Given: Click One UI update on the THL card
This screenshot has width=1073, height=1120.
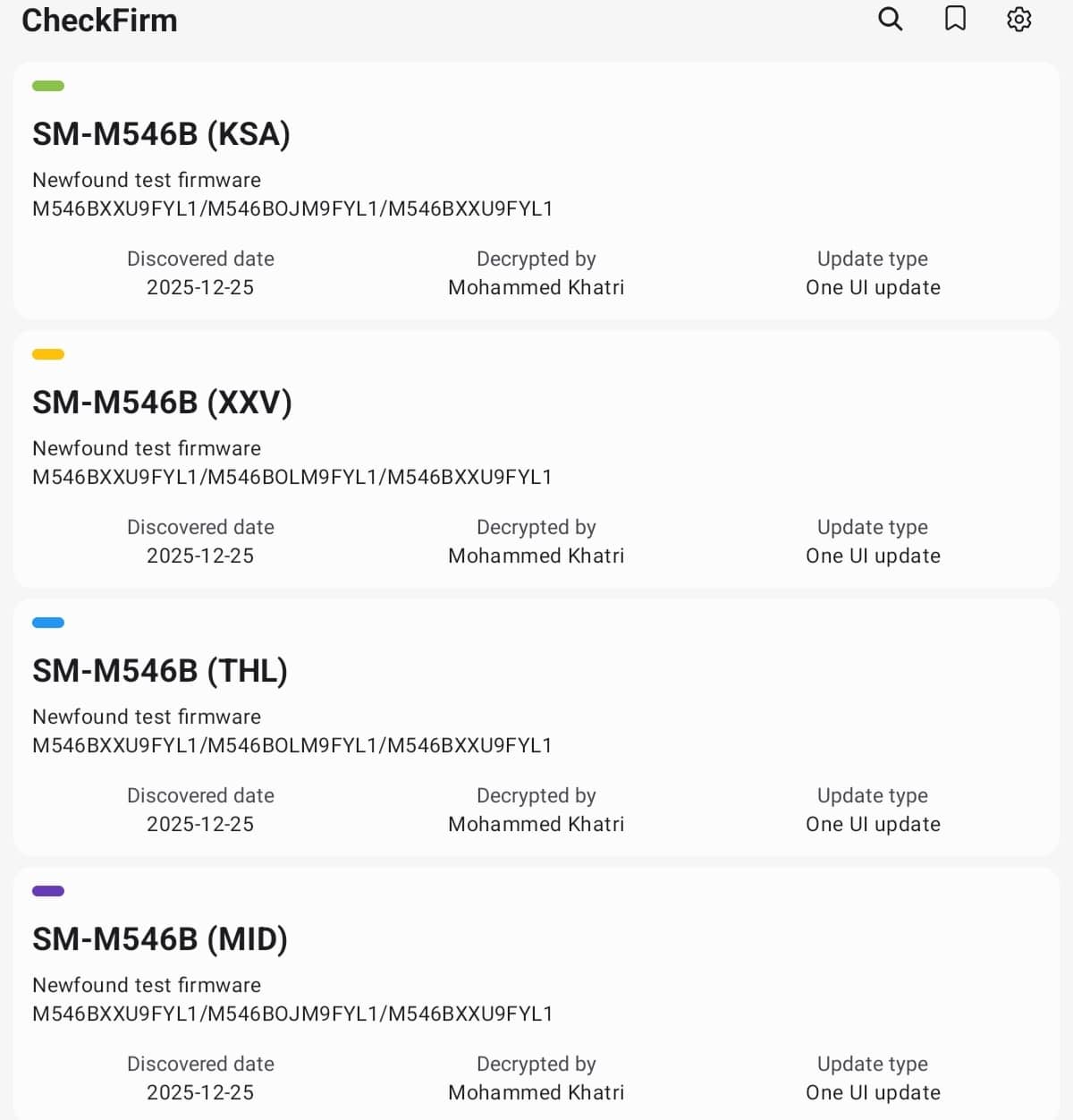Looking at the screenshot, I should (x=873, y=824).
